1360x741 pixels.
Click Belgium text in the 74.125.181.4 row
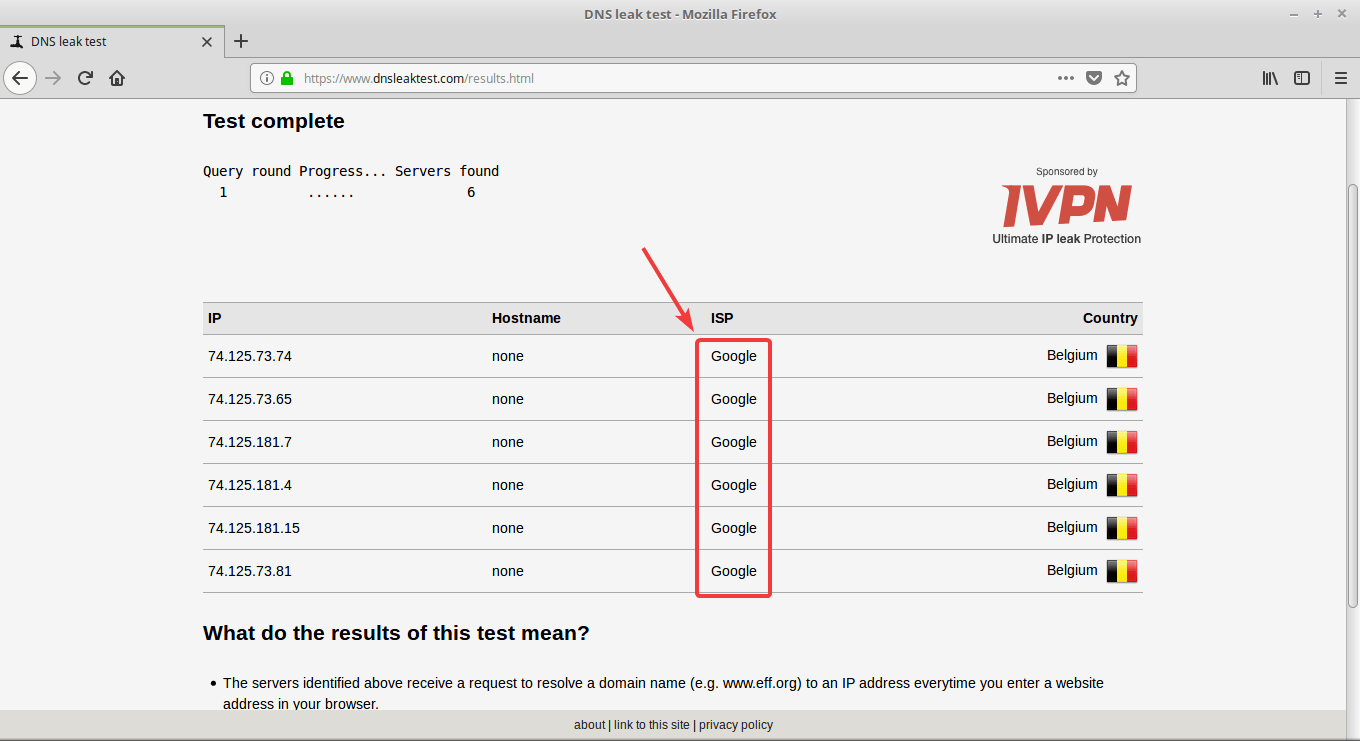pyautogui.click(x=1072, y=484)
